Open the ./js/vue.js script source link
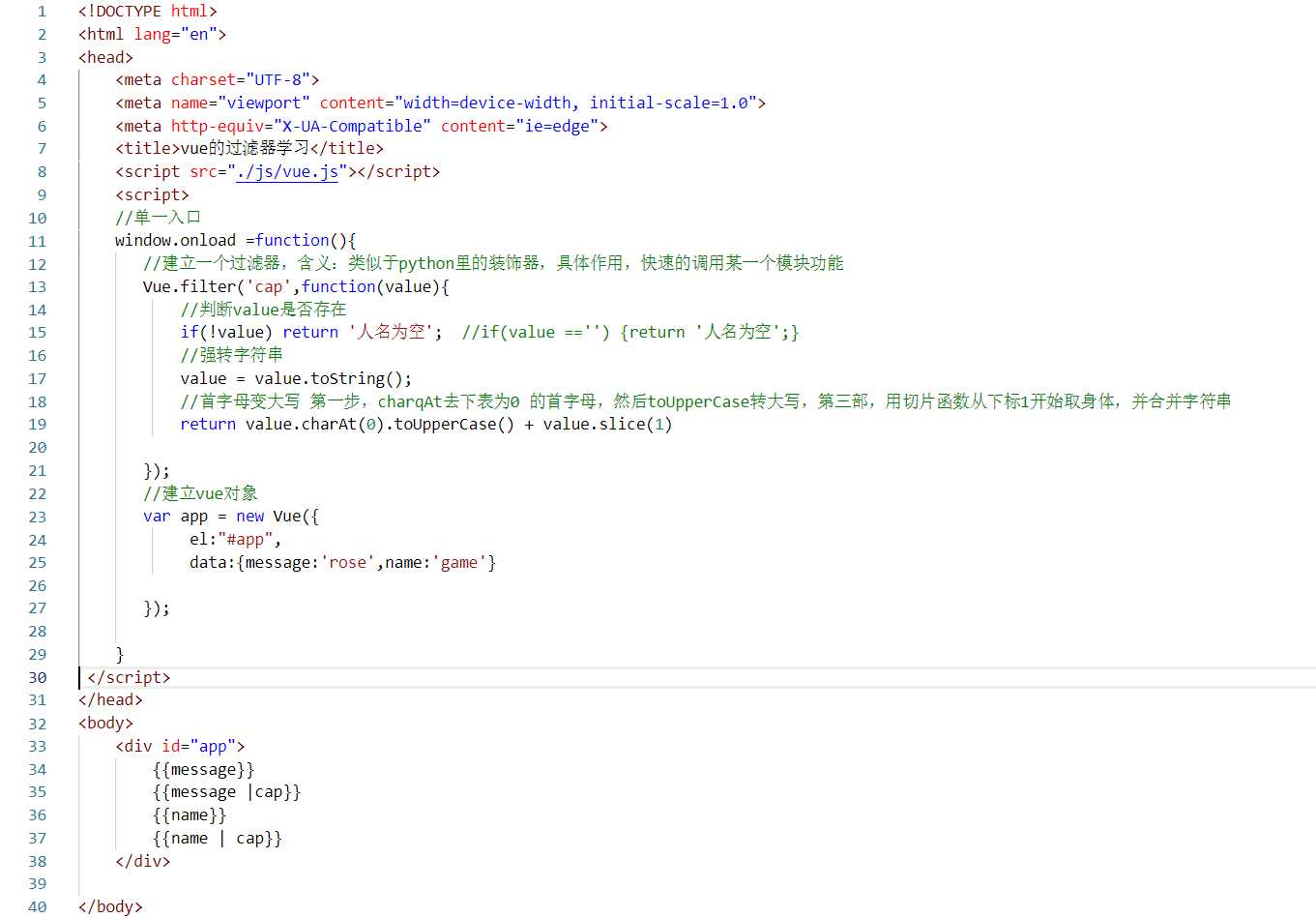Screen dimensions: 1316x918 click(x=287, y=171)
